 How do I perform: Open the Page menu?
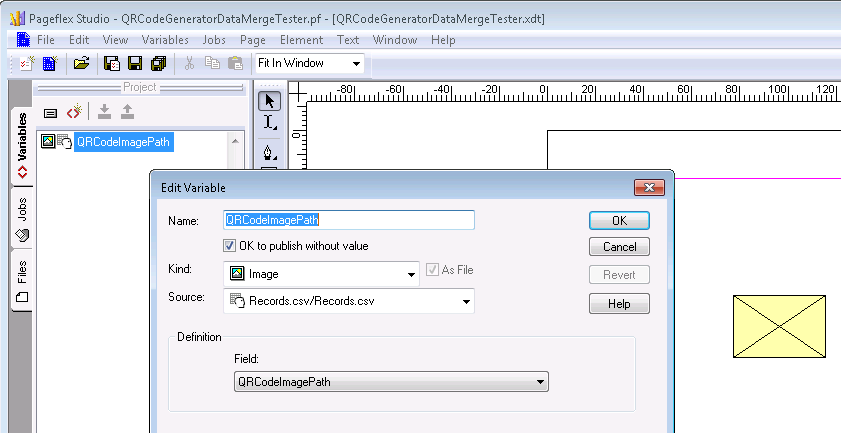(x=253, y=40)
